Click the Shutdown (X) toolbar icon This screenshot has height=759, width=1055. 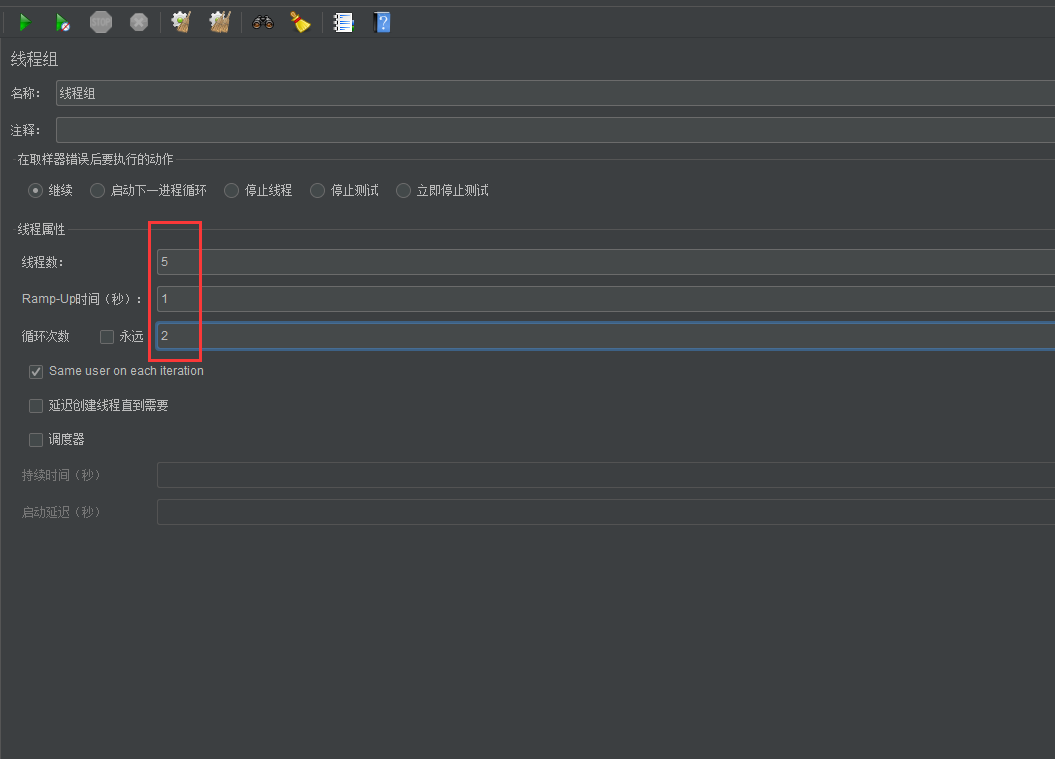[139, 22]
